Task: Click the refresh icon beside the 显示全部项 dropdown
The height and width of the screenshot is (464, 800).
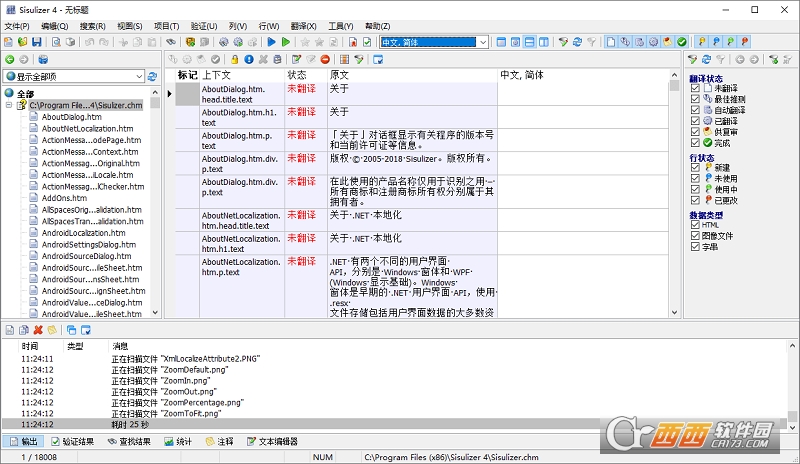Action: (x=152, y=77)
